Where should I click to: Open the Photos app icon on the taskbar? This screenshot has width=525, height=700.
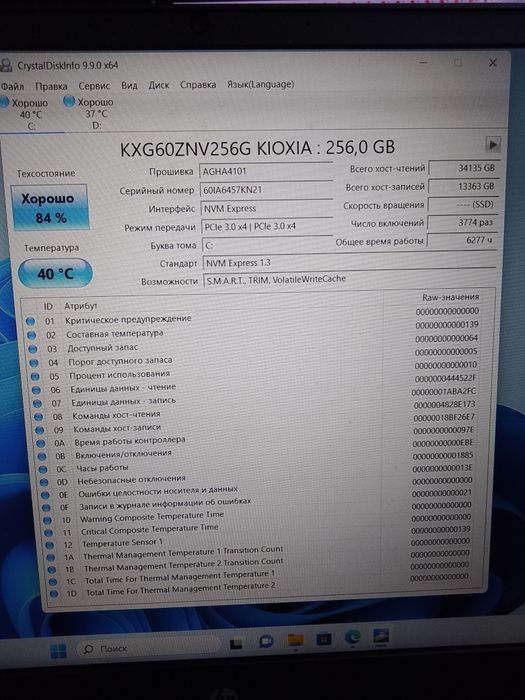(380, 637)
